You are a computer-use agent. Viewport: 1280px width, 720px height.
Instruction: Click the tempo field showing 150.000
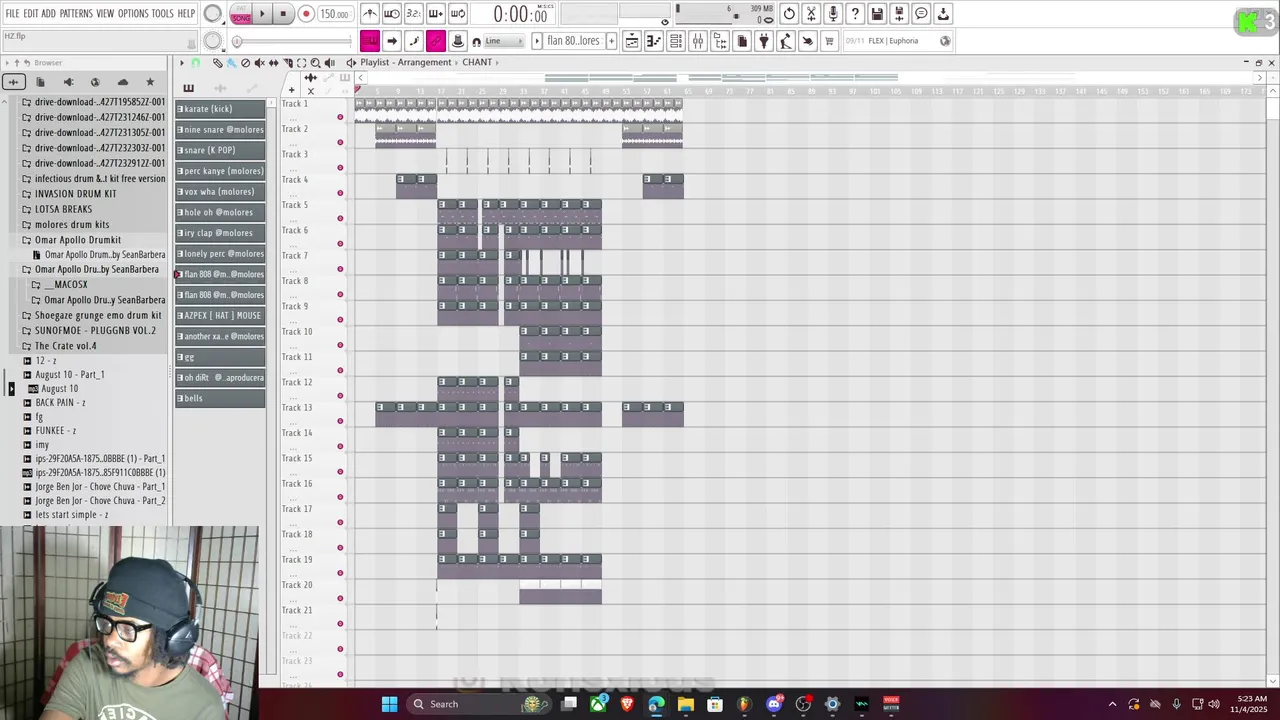[x=335, y=14]
